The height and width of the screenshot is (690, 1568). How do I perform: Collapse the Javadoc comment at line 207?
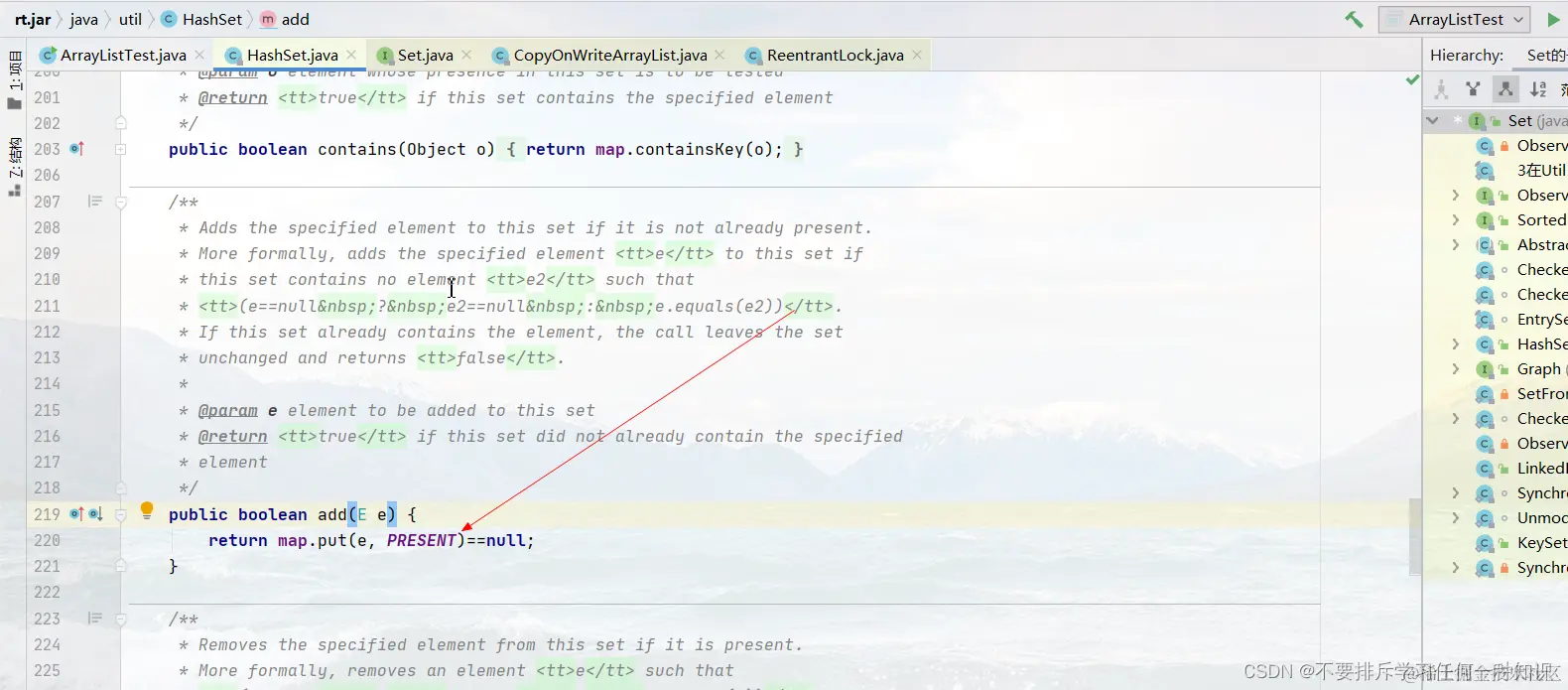click(x=120, y=202)
